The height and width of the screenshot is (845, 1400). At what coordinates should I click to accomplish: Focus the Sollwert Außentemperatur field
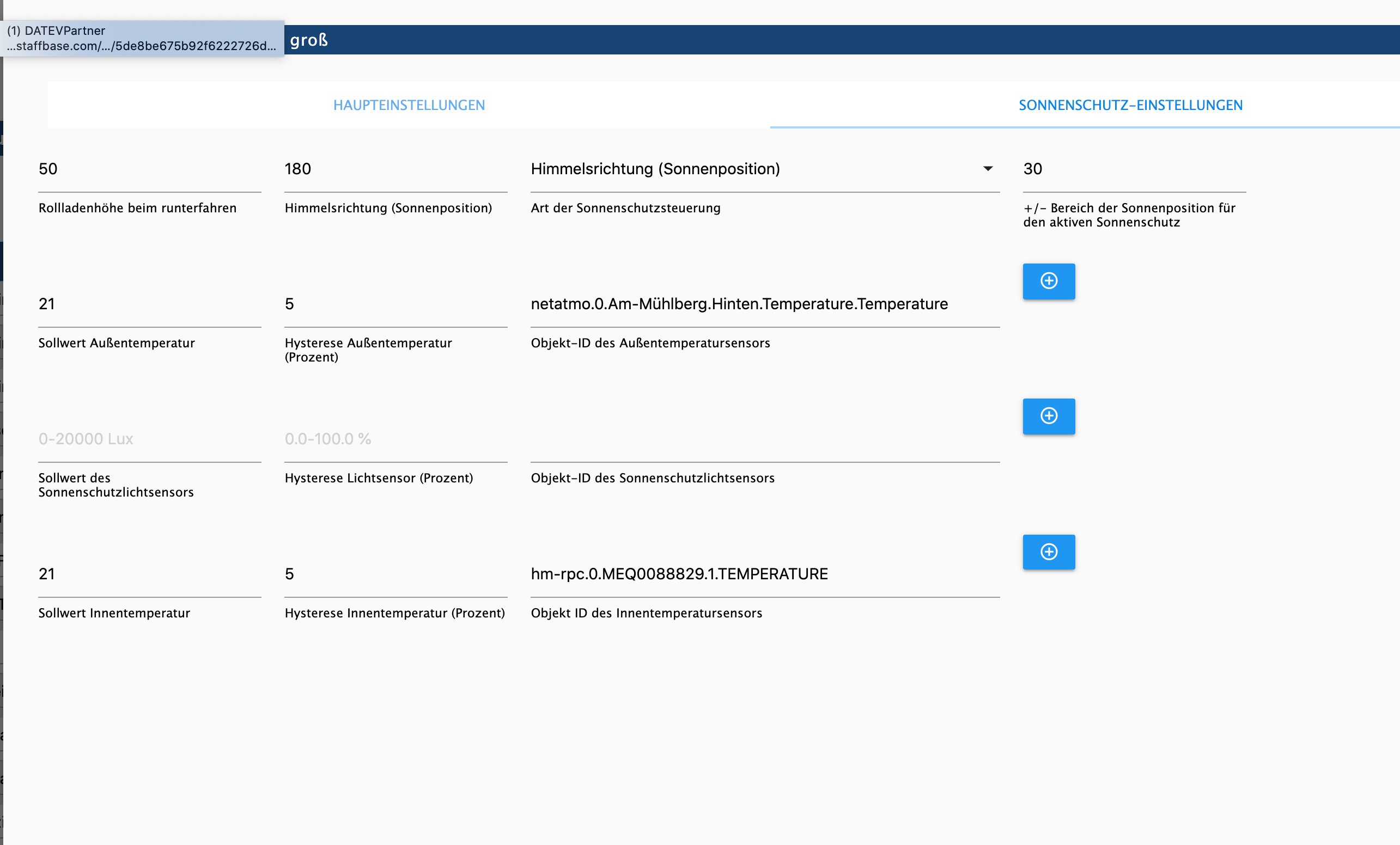coord(150,304)
